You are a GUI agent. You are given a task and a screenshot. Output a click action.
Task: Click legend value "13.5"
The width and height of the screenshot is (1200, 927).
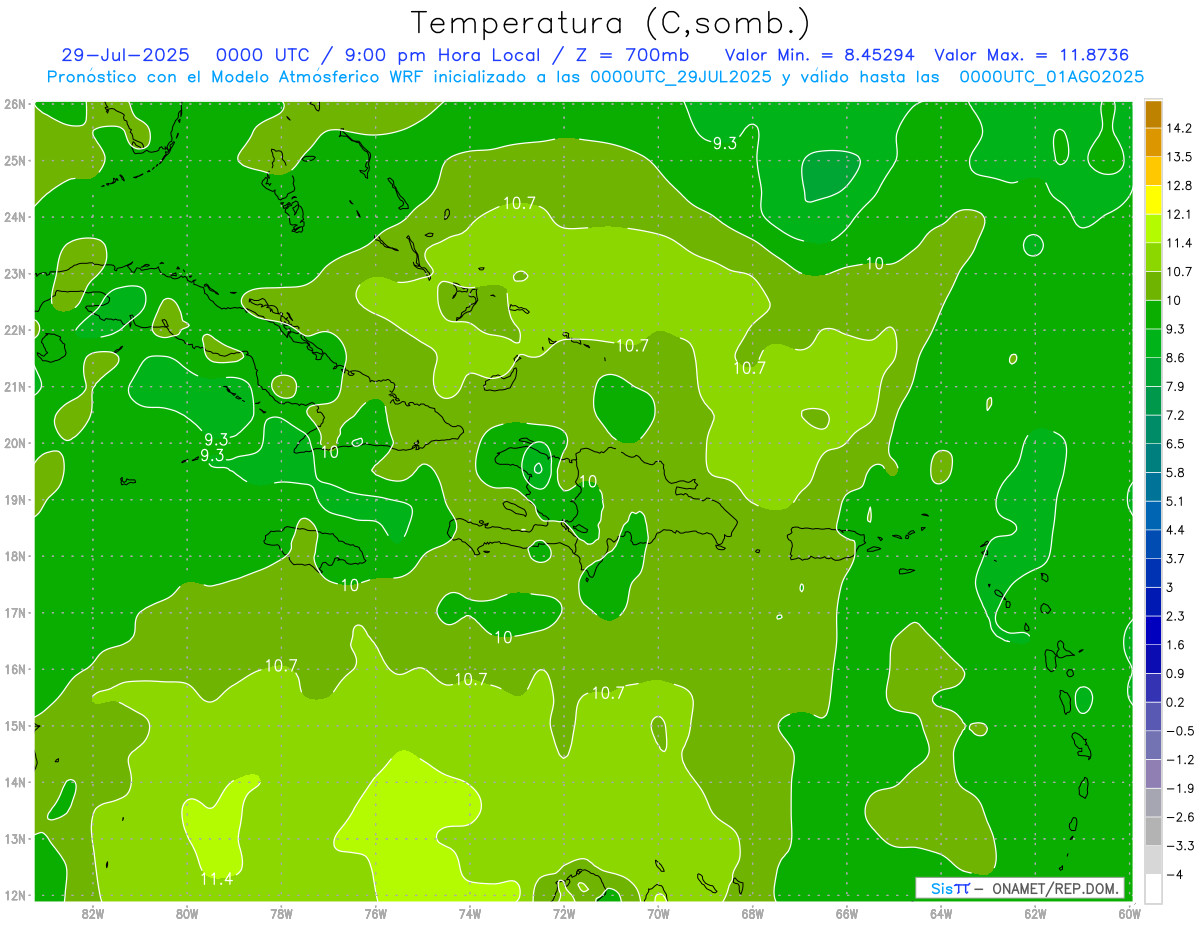[x=1178, y=157]
